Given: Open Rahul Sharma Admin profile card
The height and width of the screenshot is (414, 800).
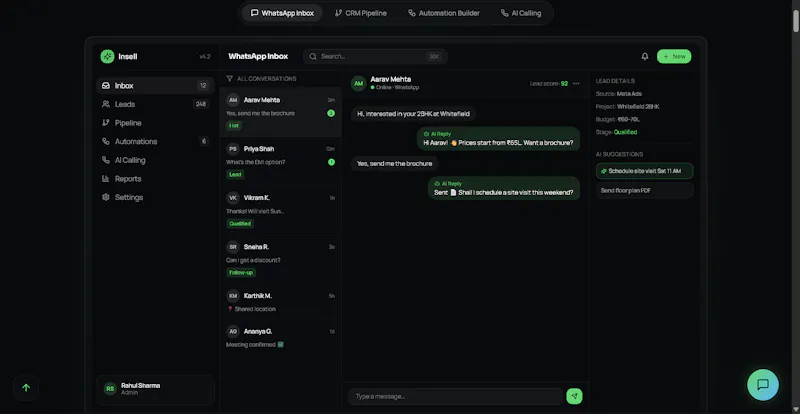Looking at the screenshot, I should point(155,390).
